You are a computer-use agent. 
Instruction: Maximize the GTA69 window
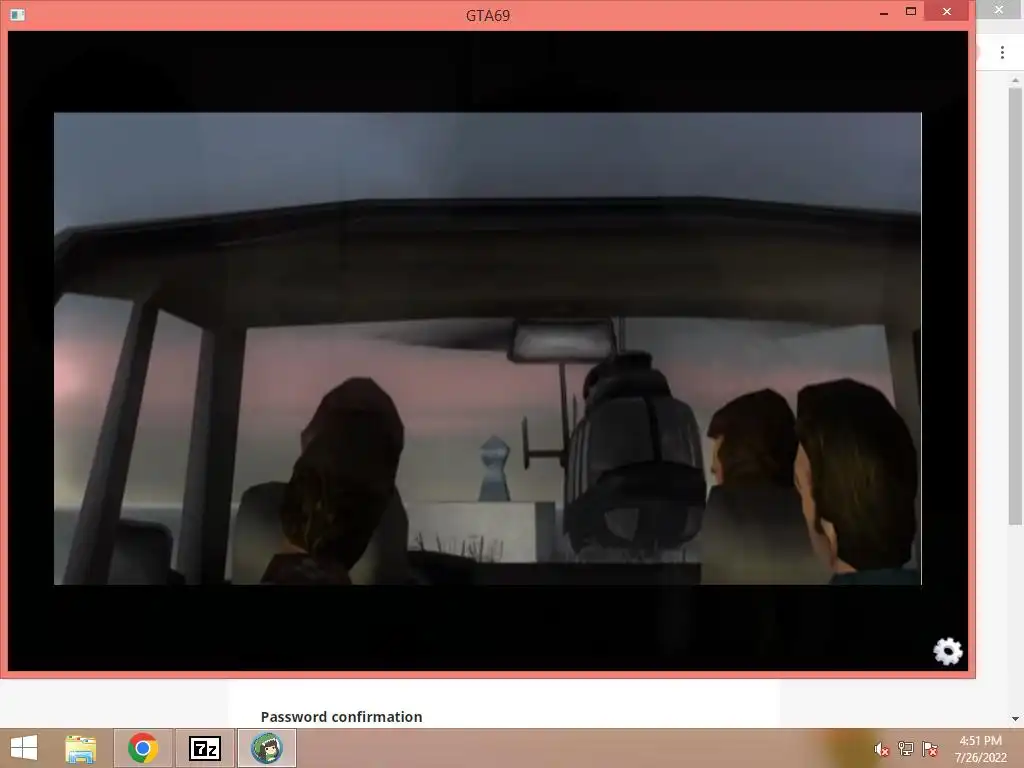pos(910,12)
